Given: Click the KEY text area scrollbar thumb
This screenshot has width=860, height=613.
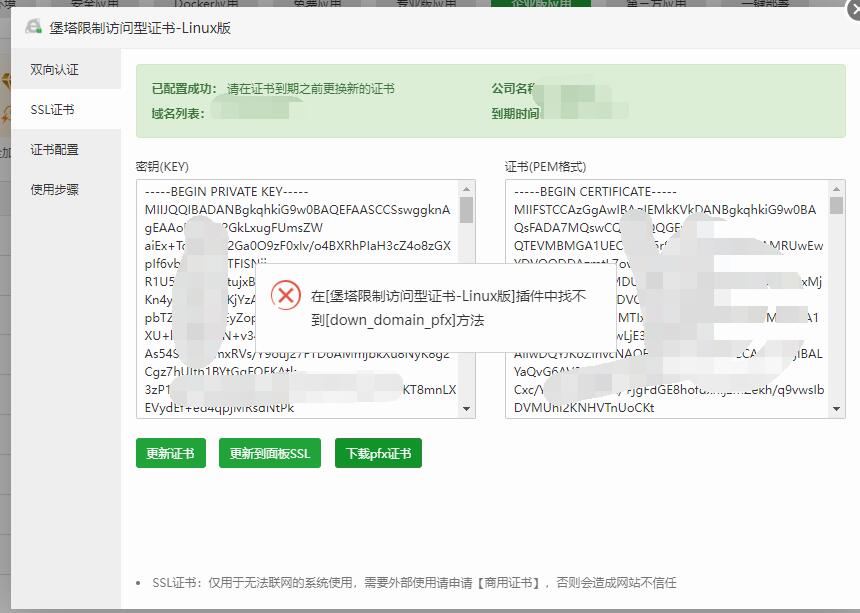Looking at the screenshot, I should [x=466, y=210].
